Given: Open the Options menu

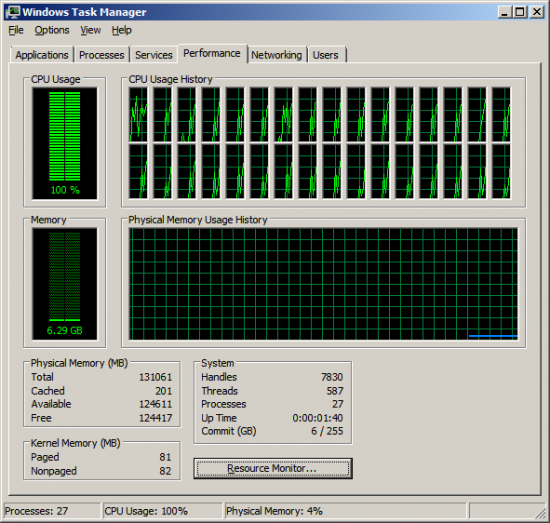Looking at the screenshot, I should coord(52,30).
